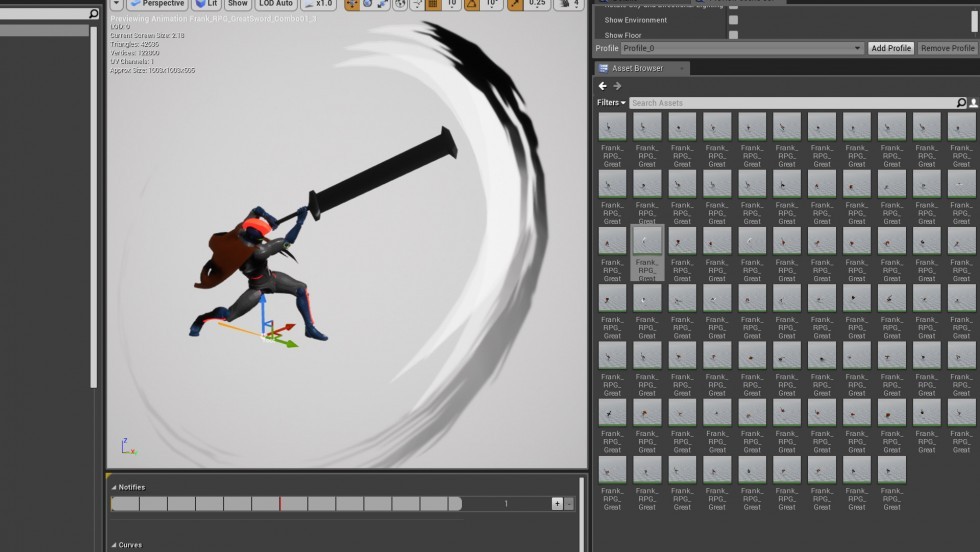Collapse the Notifies section
980x552 pixels.
coord(114,487)
